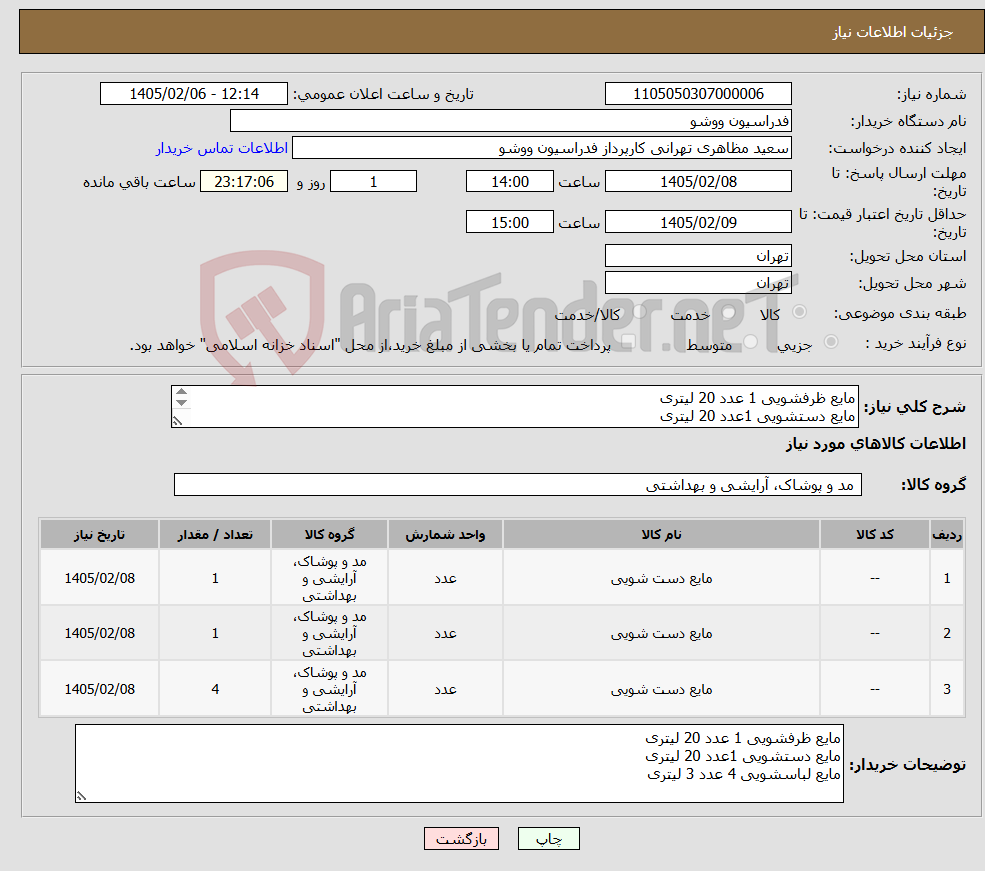Click the چاپ print button
Screen dimensions: 985x871
[548, 838]
